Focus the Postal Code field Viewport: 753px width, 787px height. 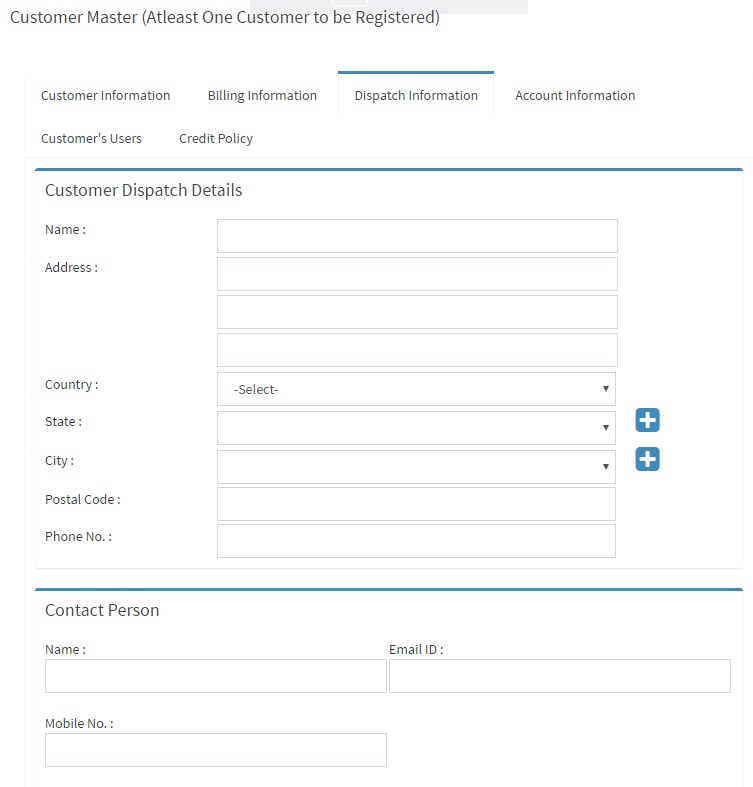coord(416,504)
